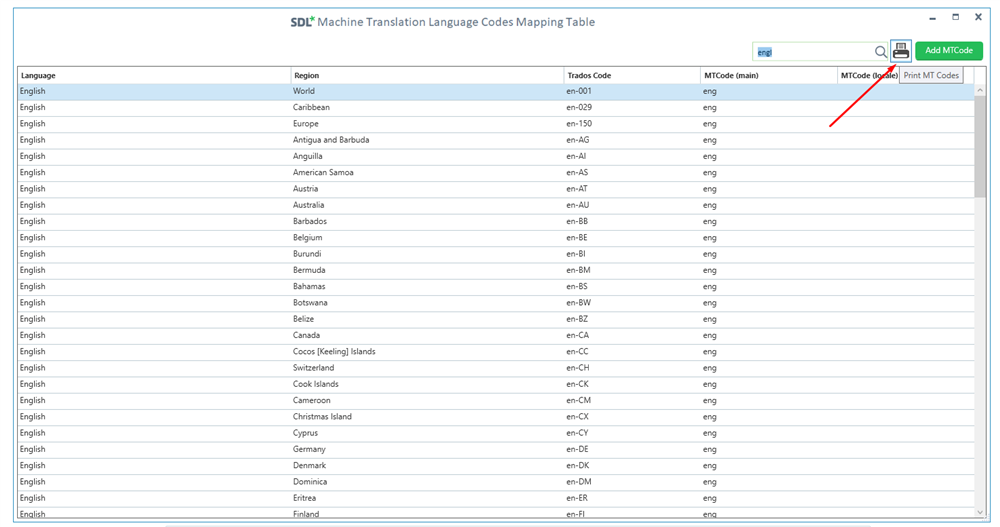Click the 'en-CY' Trados code cell
This screenshot has width=1000, height=527.
[x=632, y=433]
